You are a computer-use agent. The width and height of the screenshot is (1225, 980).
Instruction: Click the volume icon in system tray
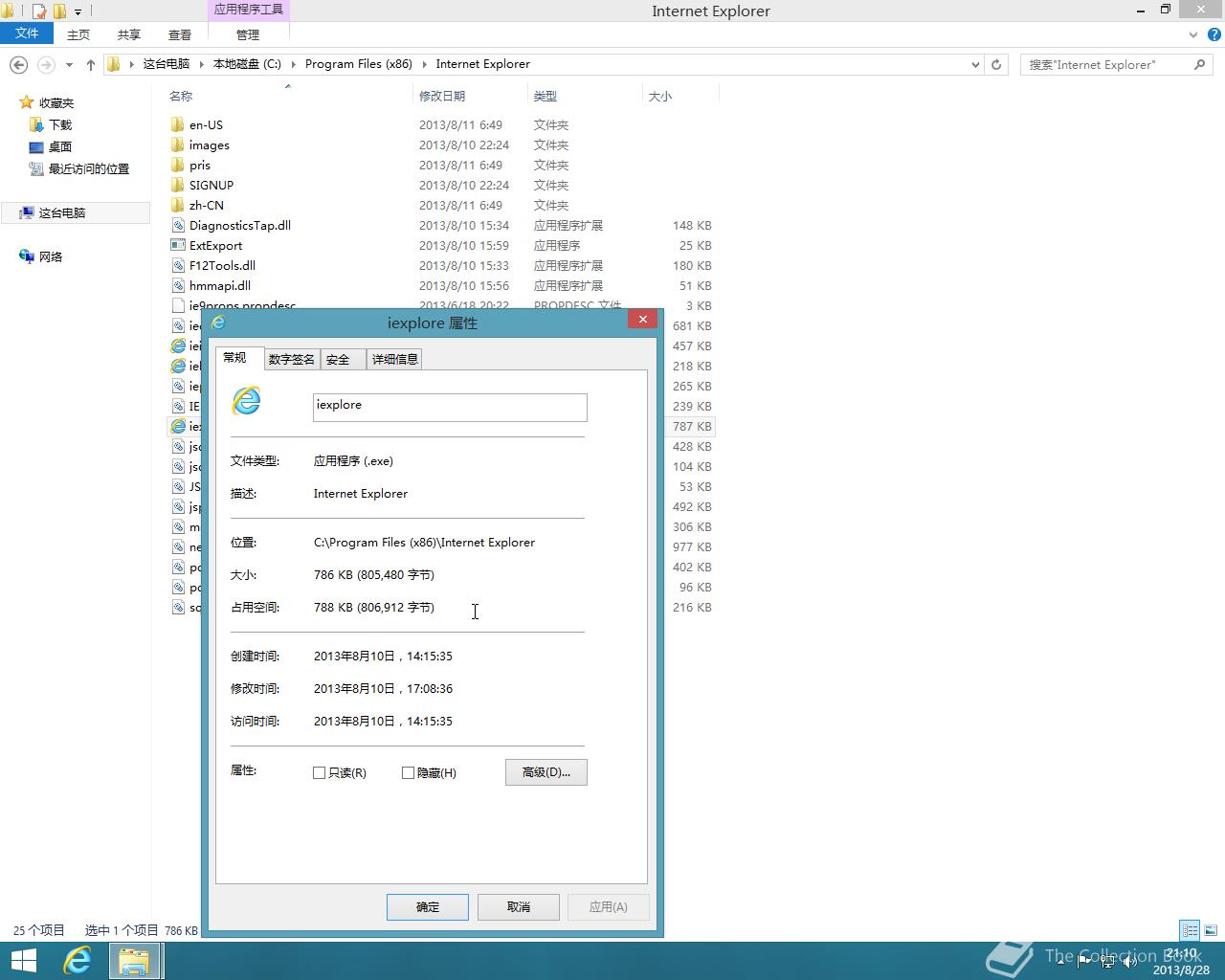(1129, 961)
